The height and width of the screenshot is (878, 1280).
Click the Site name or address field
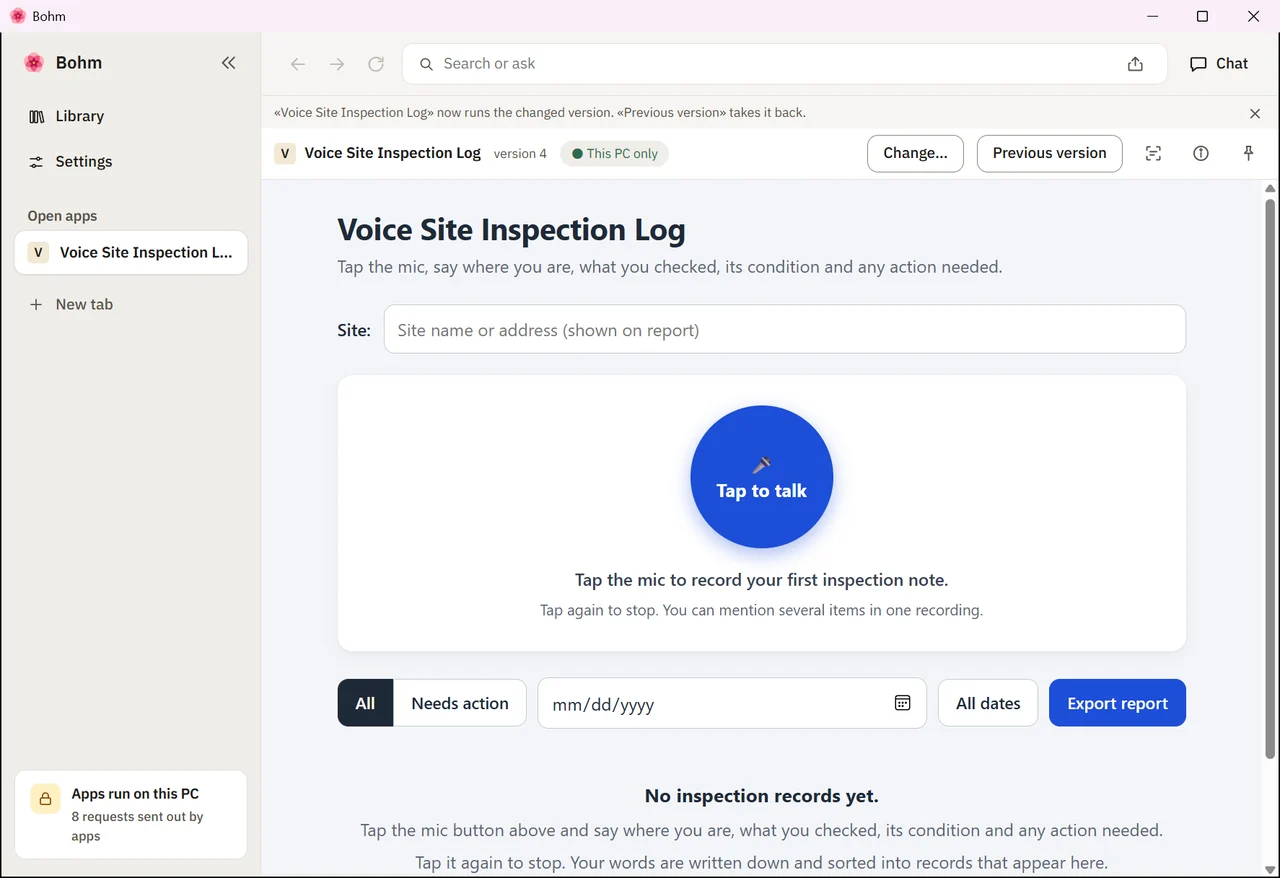click(785, 329)
